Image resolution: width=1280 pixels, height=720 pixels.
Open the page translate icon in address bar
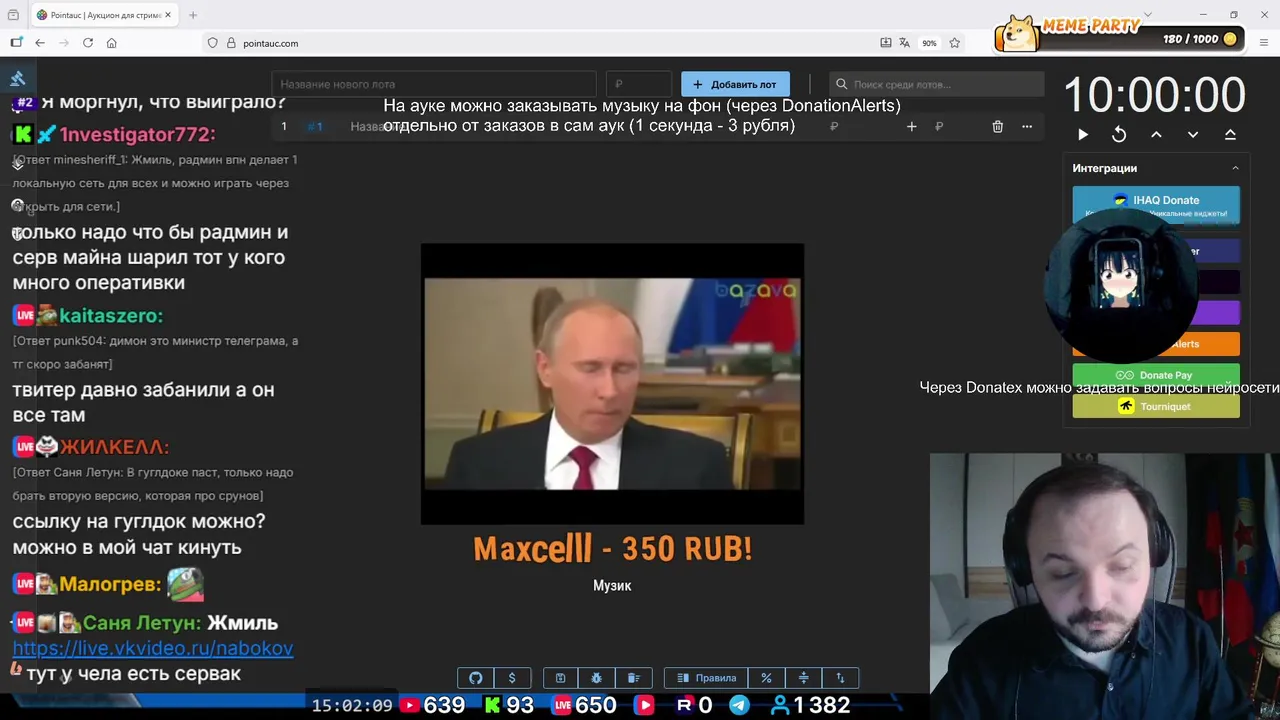905,43
